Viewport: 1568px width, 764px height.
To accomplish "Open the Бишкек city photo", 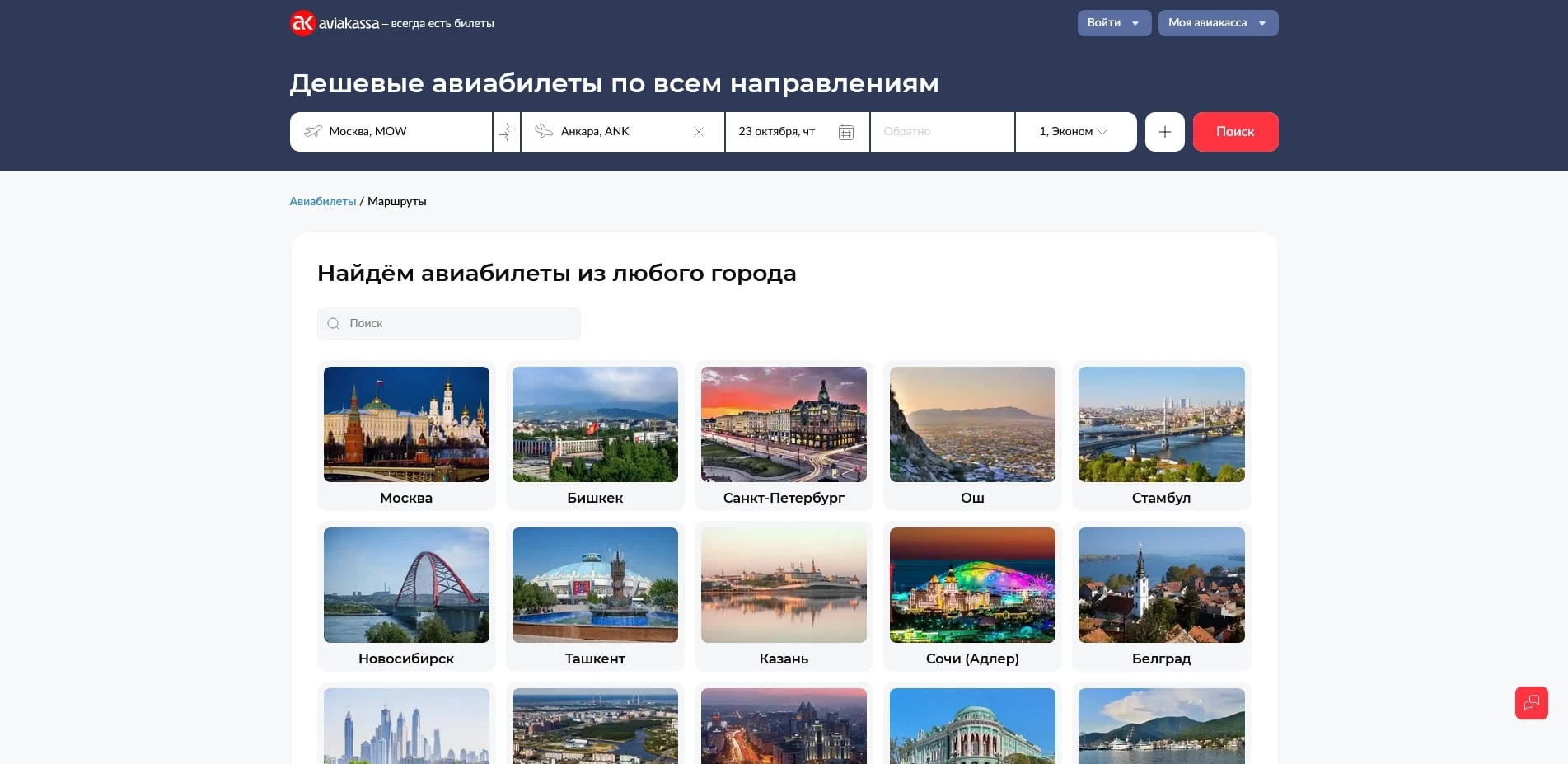I will pos(595,424).
